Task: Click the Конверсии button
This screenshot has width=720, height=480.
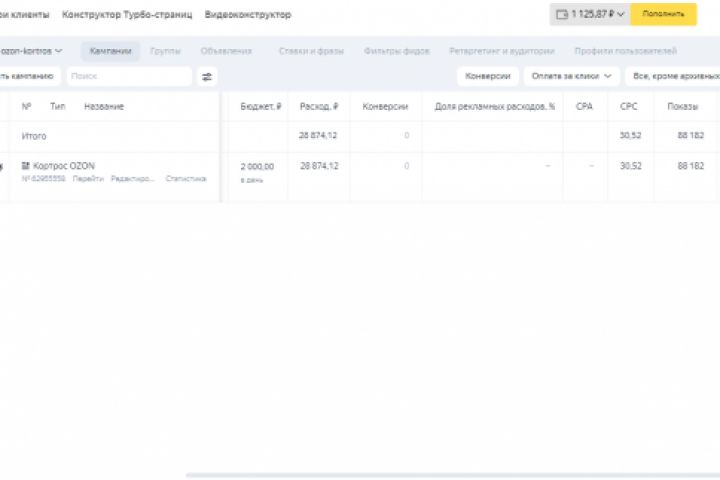Action: pos(488,76)
